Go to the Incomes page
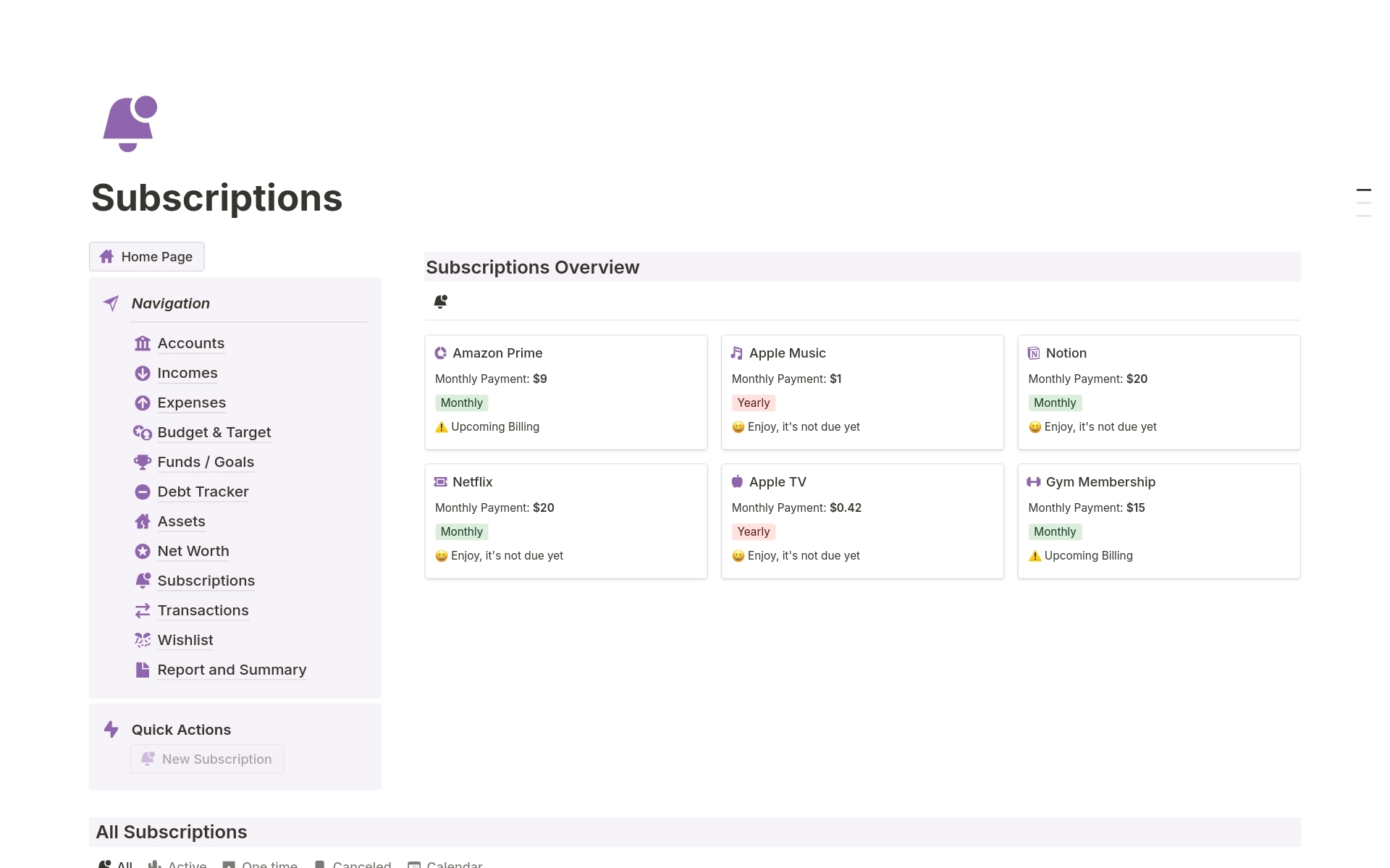Viewport: 1390px width, 868px height. [x=188, y=373]
